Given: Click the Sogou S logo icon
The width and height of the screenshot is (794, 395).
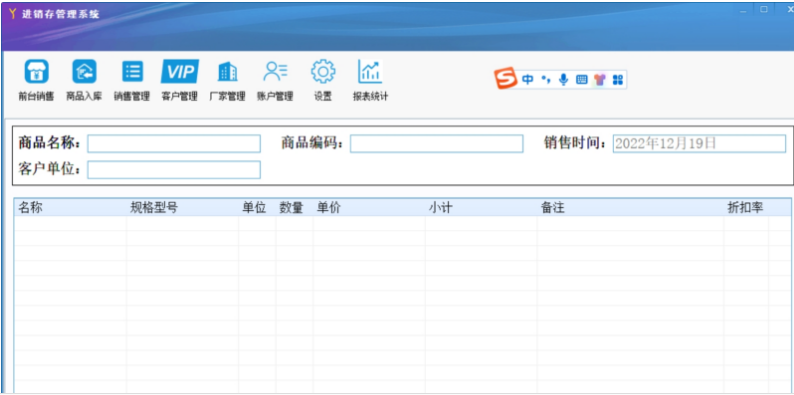Looking at the screenshot, I should coord(506,79).
